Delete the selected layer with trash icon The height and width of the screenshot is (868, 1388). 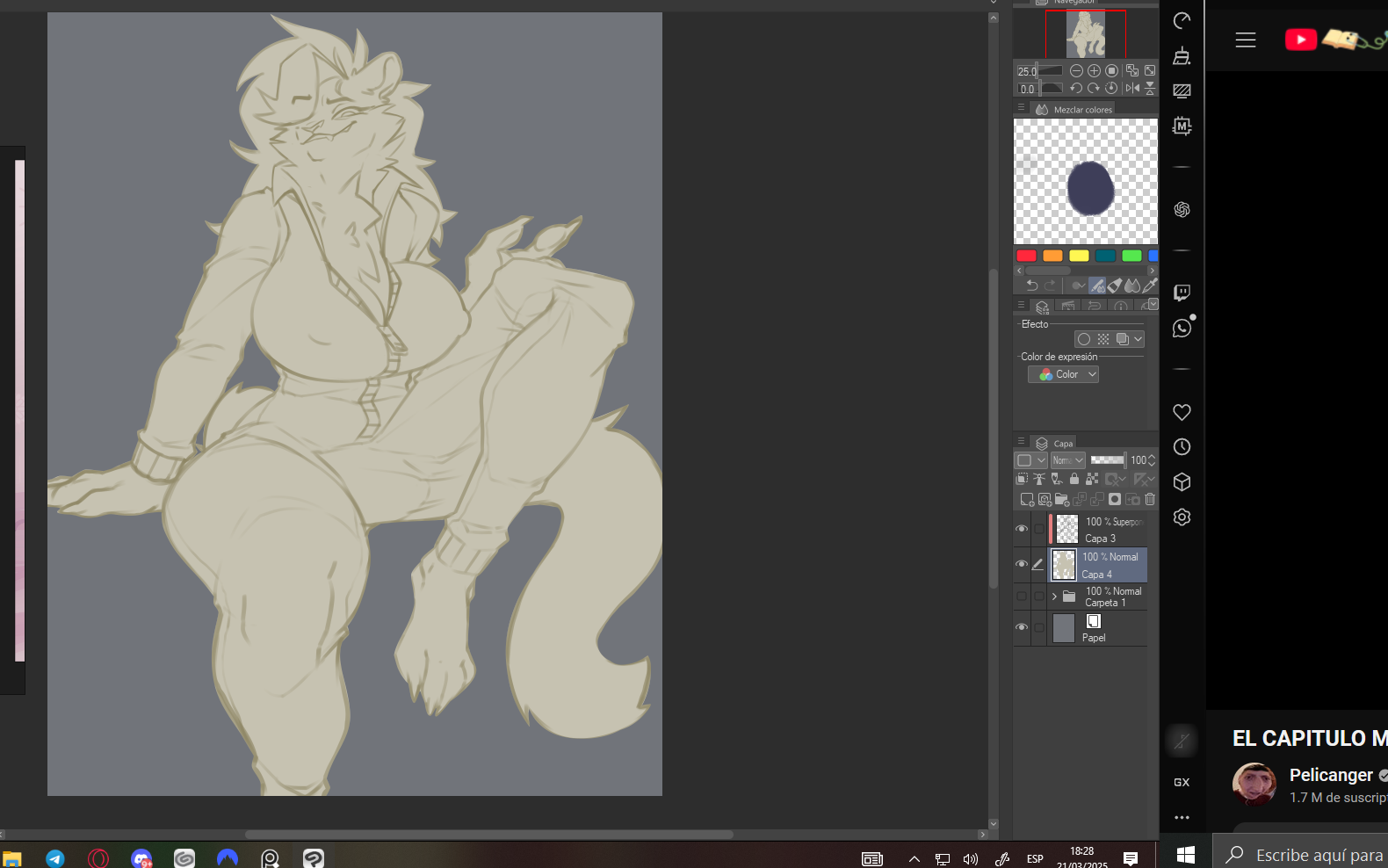(1150, 500)
